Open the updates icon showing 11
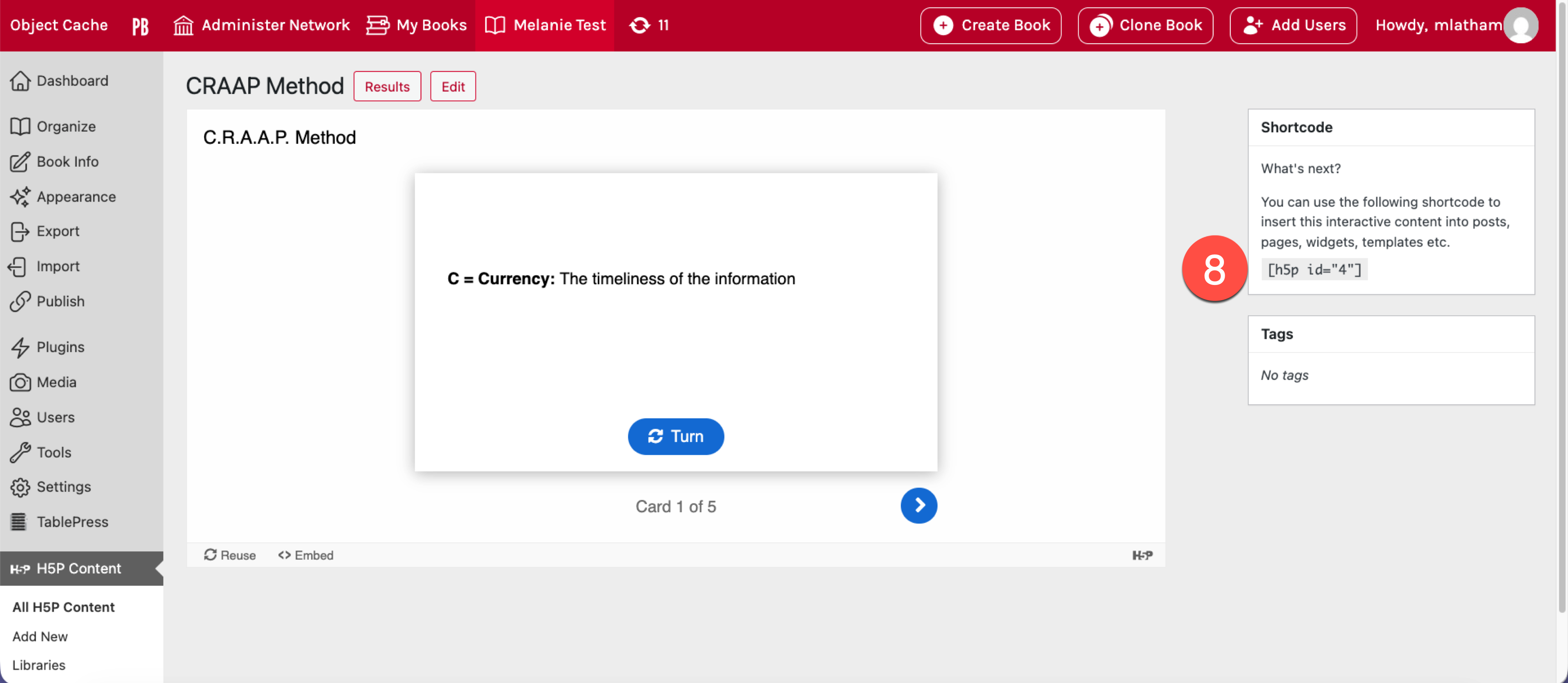Screen dimensions: 1568x683 point(649,26)
